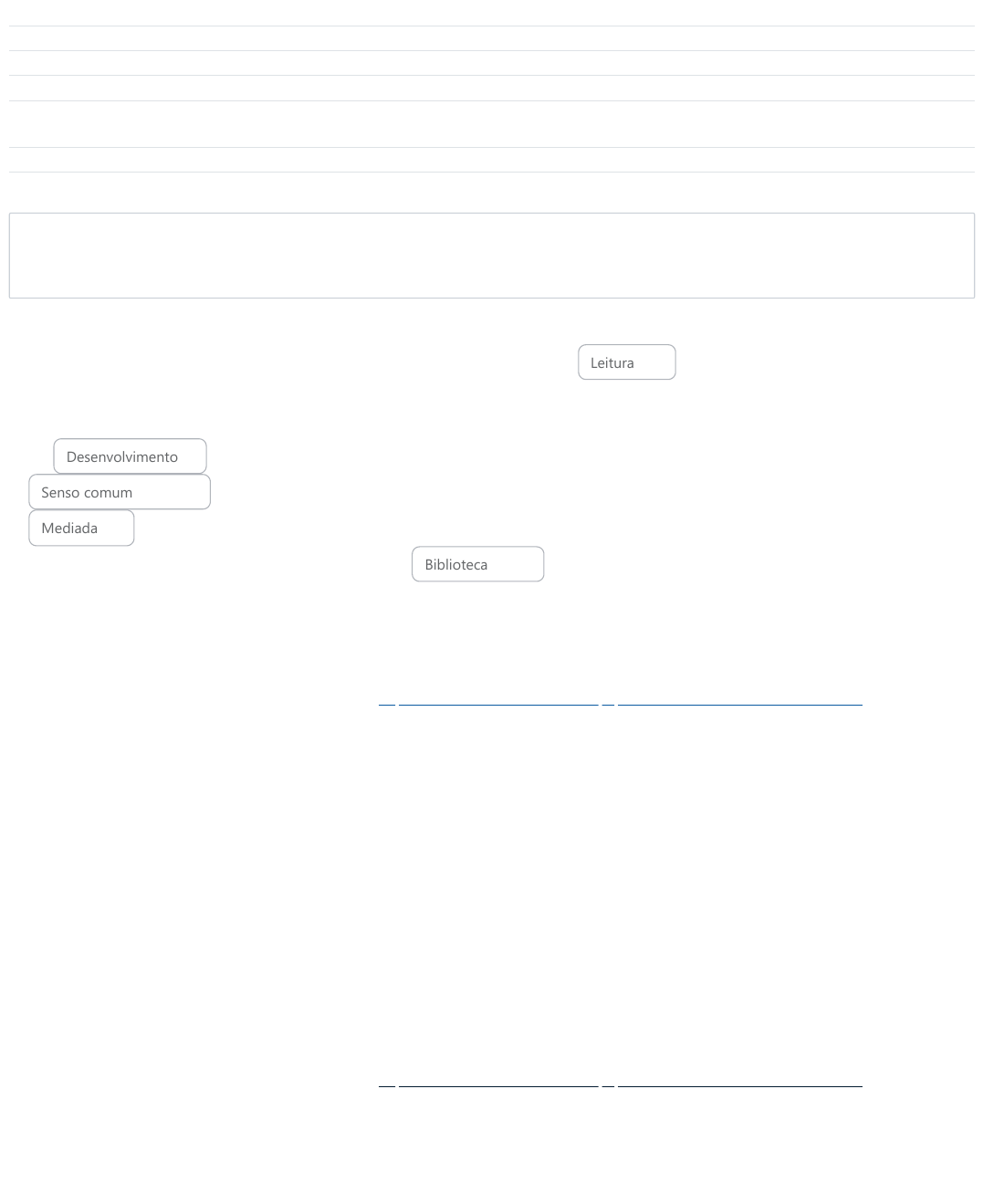This screenshot has height=1204, width=983.
Task: Click the lower short leftmost underlined link
Action: [x=387, y=1085]
